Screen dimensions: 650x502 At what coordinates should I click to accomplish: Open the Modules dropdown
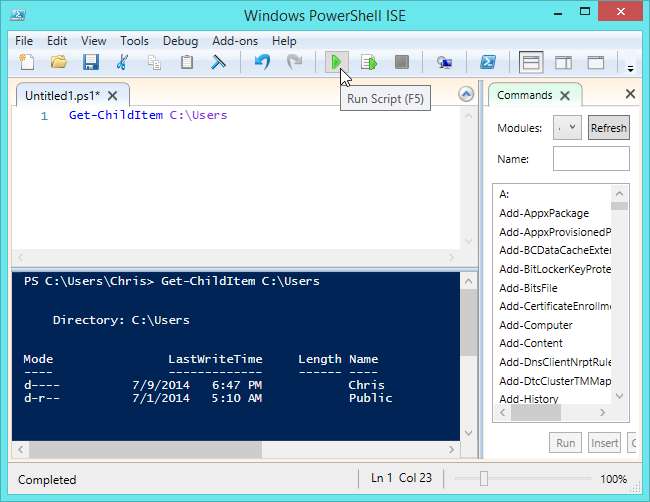tap(568, 128)
